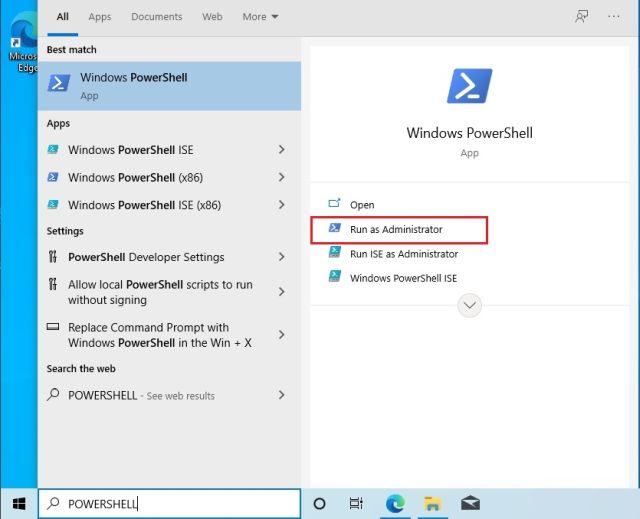Click the Windows Start button
Screen dimensions: 640x519
(19, 503)
